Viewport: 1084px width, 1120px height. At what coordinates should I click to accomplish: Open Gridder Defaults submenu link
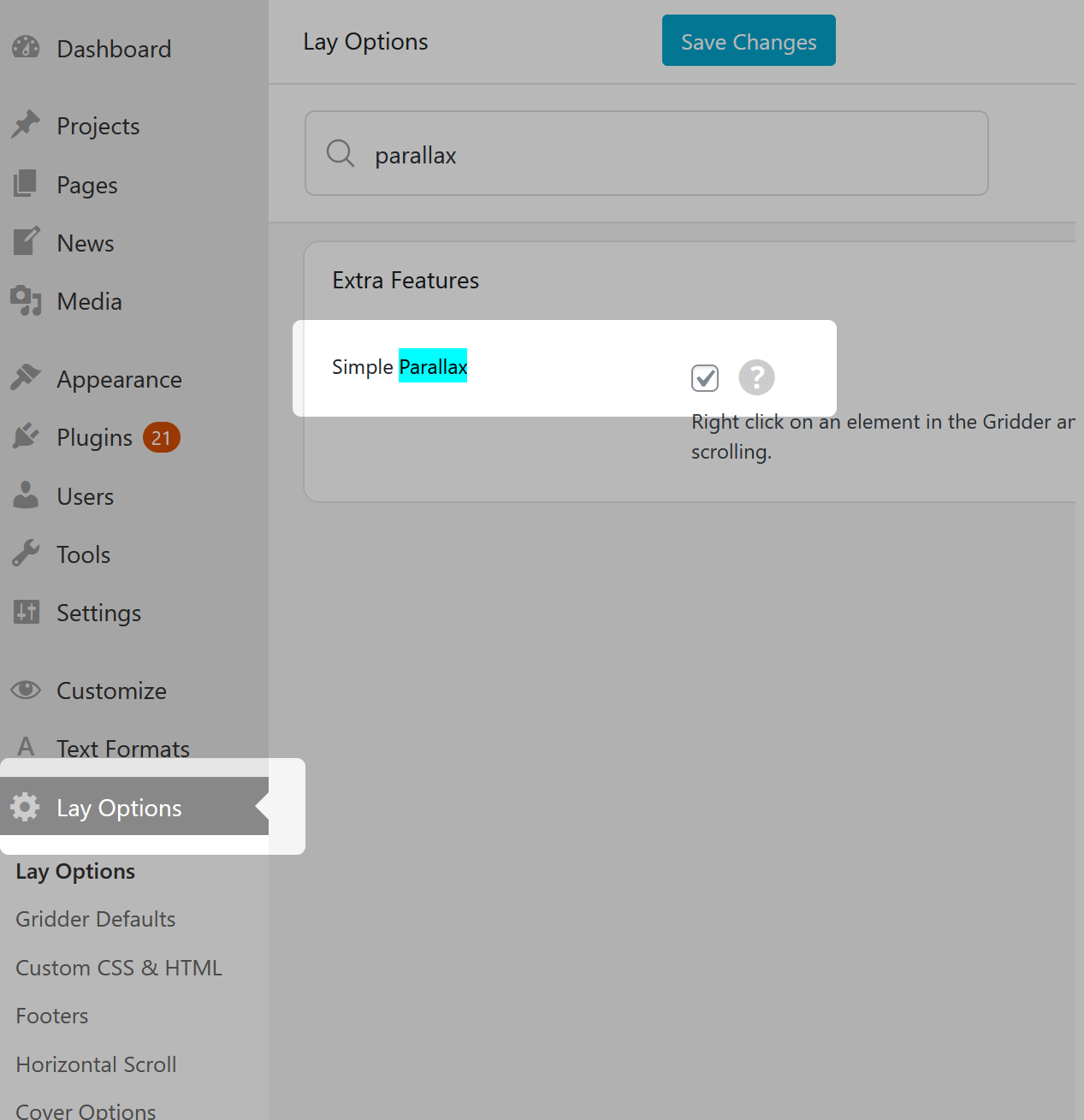pyautogui.click(x=95, y=919)
